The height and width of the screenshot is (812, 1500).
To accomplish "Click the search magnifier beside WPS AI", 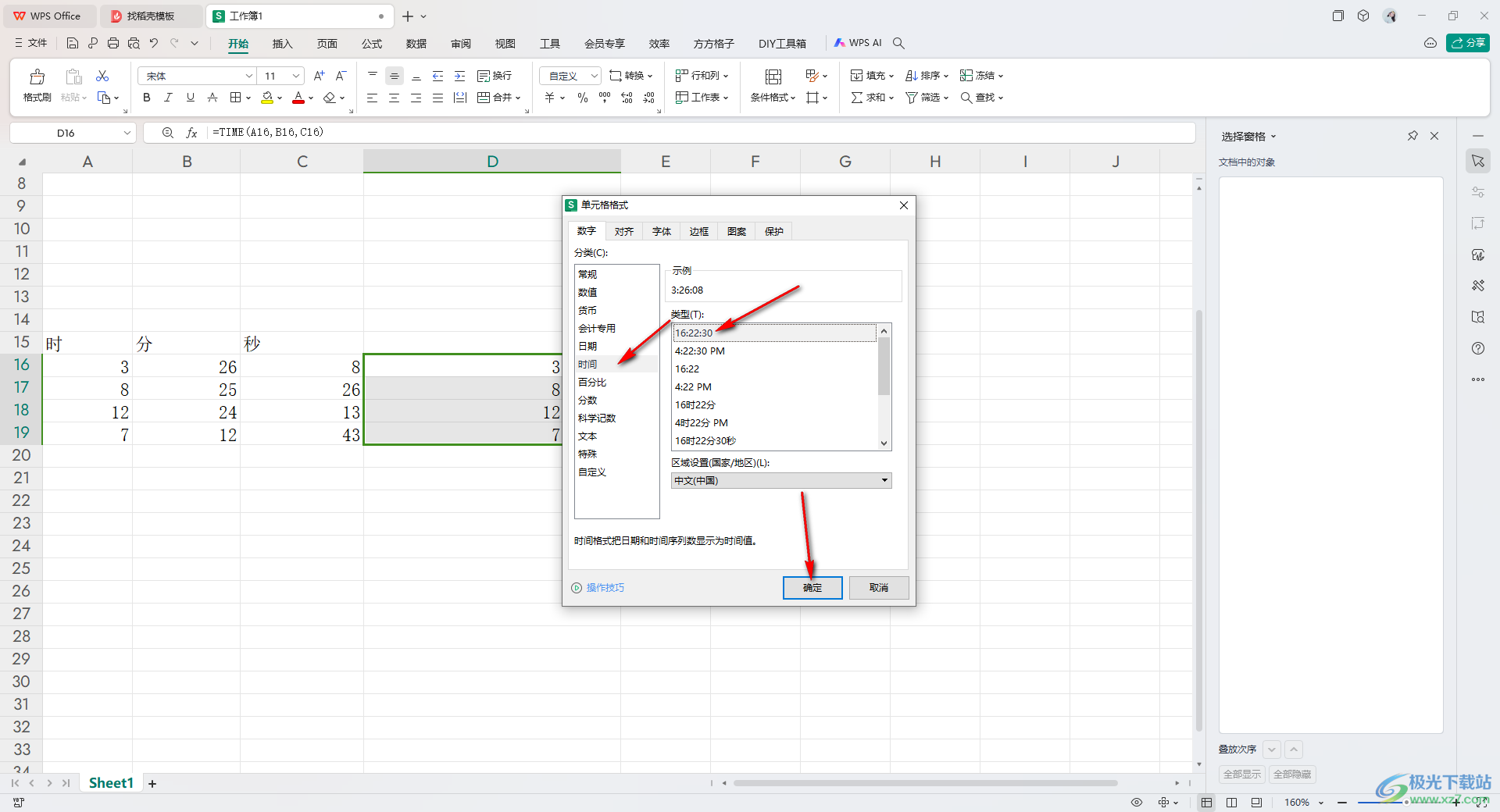I will pos(898,43).
